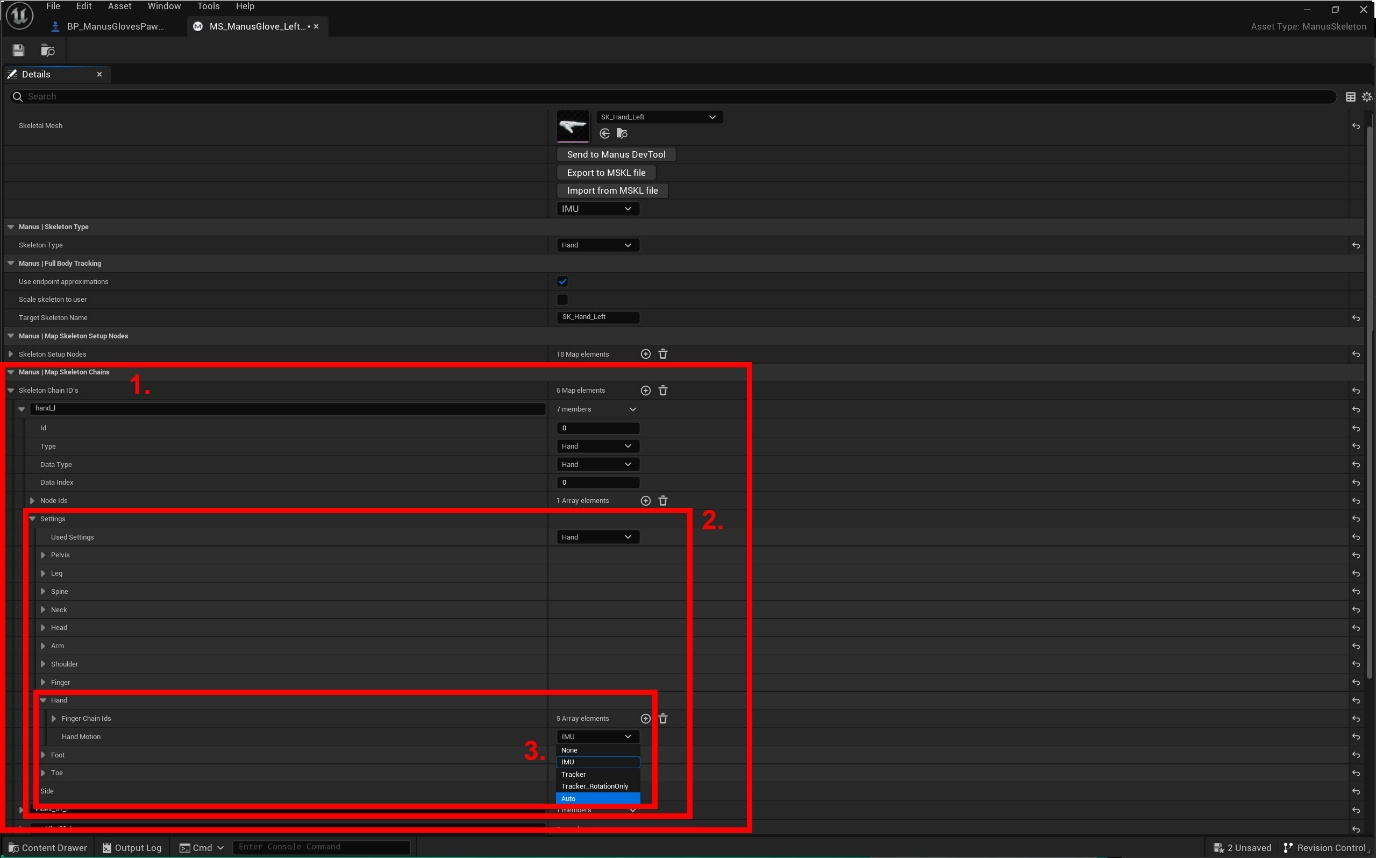Expand the Pelvis settings row
Viewport: 1376px width, 858px height.
[43, 555]
